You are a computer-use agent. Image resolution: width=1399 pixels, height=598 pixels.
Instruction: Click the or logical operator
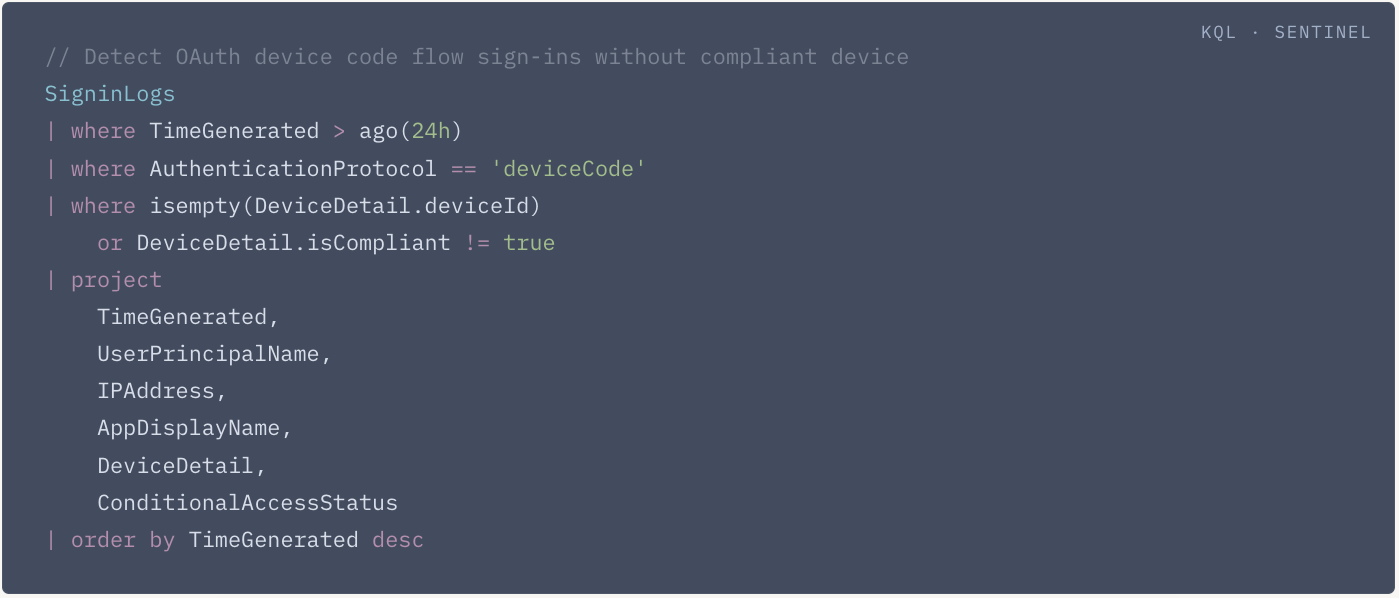(x=110, y=243)
